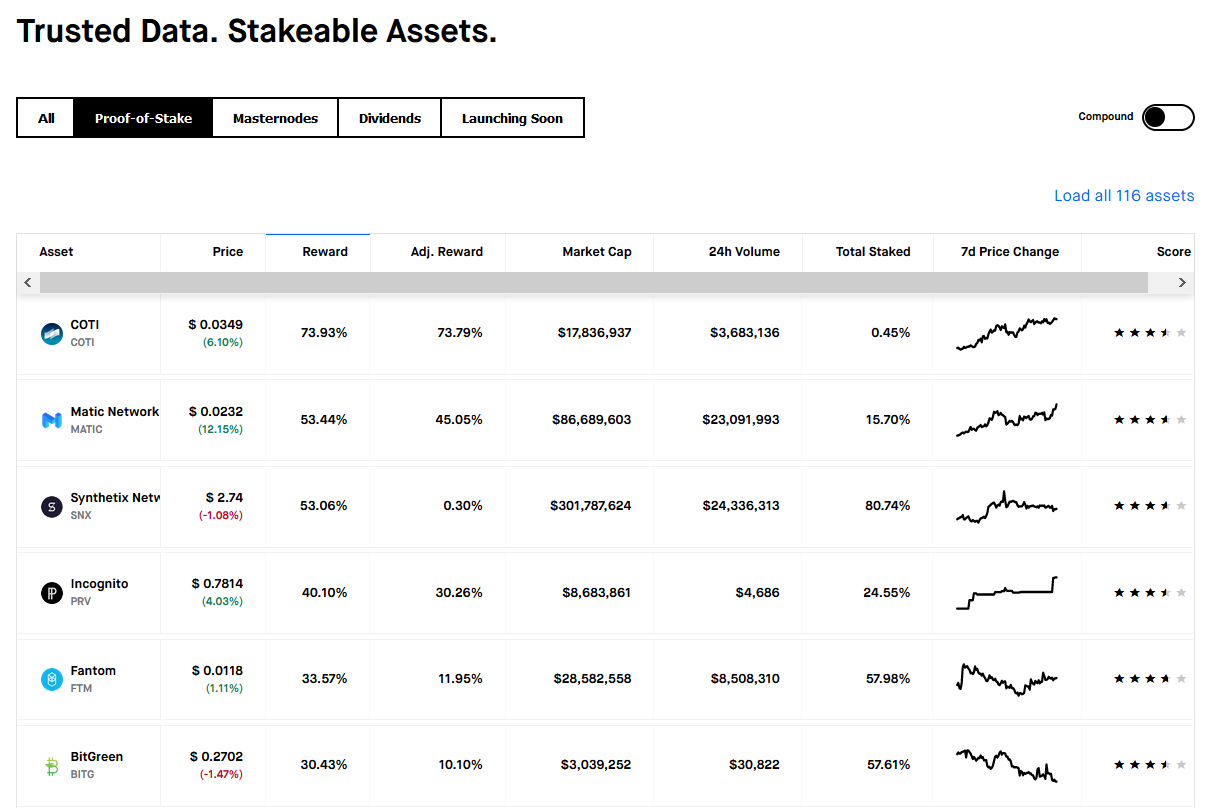Open Fantom 7d price sparkline
Screen dimensions: 1224x808
[1007, 679]
